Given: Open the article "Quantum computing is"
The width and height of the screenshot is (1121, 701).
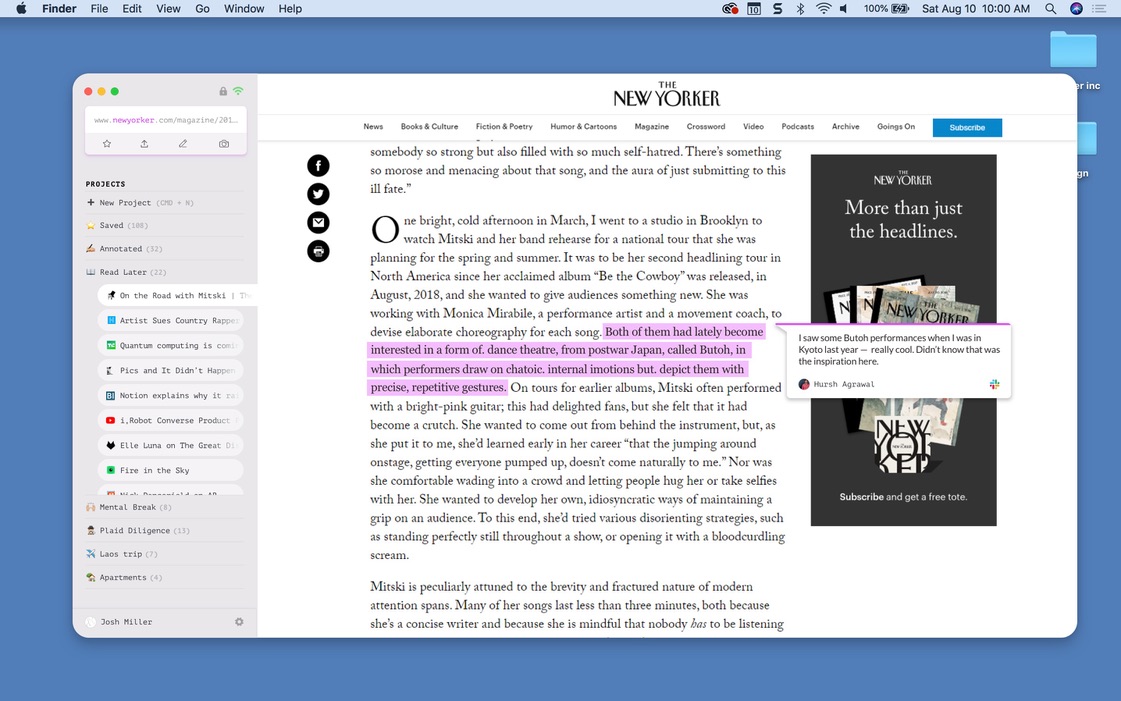Looking at the screenshot, I should coord(170,346).
